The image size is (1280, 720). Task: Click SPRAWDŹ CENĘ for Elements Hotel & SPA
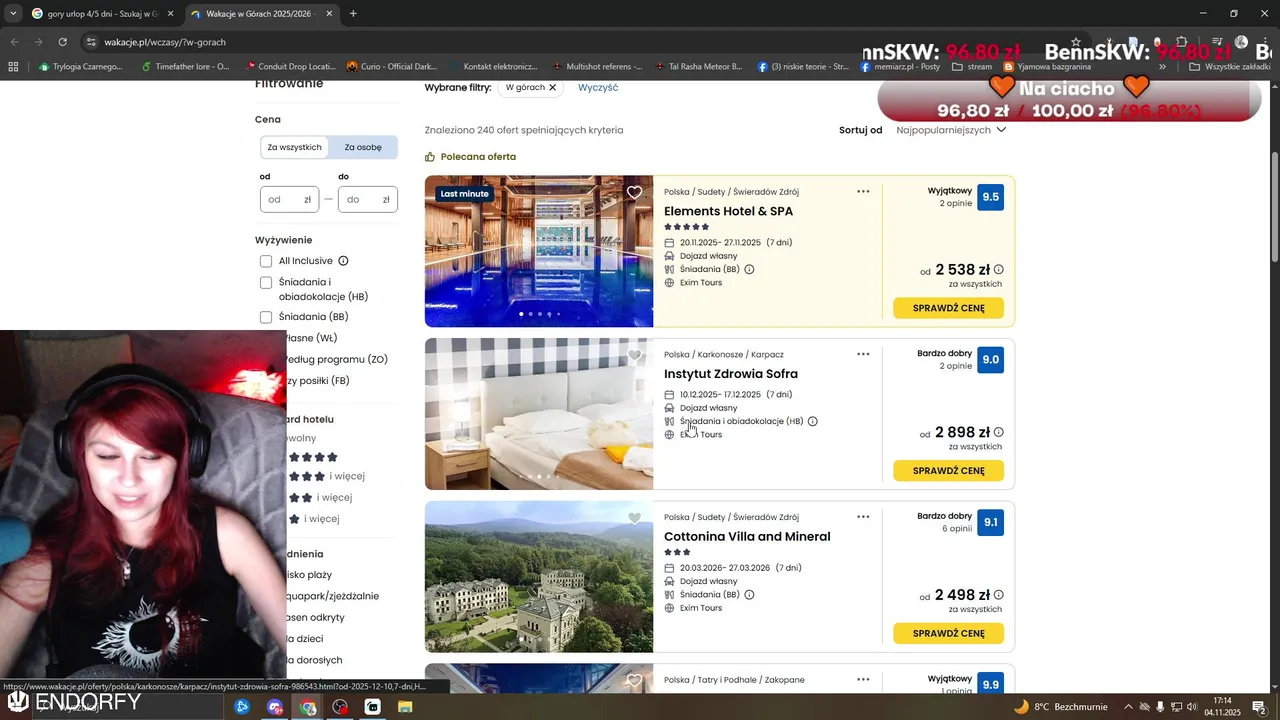click(948, 308)
